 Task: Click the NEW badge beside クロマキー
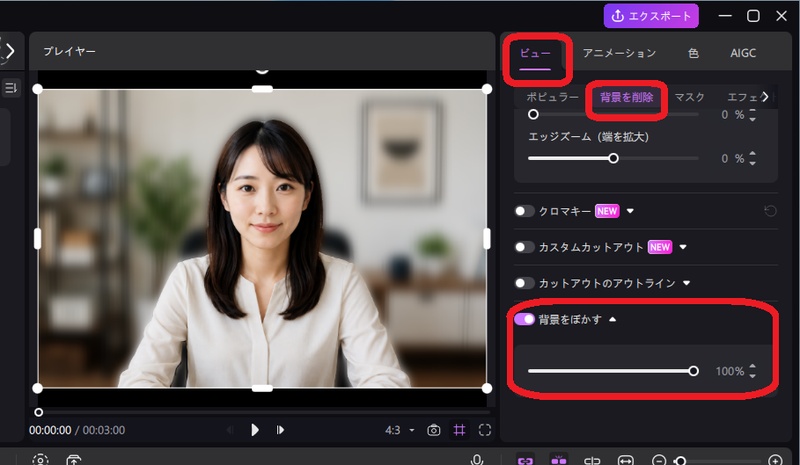pos(607,211)
